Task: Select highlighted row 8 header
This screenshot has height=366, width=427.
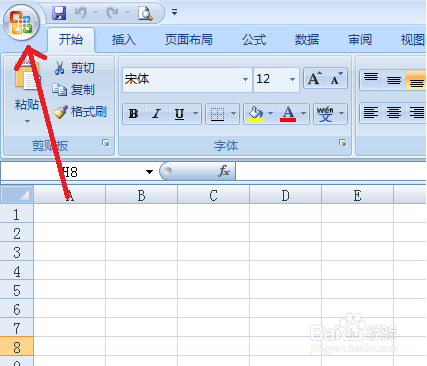Action: 17,347
